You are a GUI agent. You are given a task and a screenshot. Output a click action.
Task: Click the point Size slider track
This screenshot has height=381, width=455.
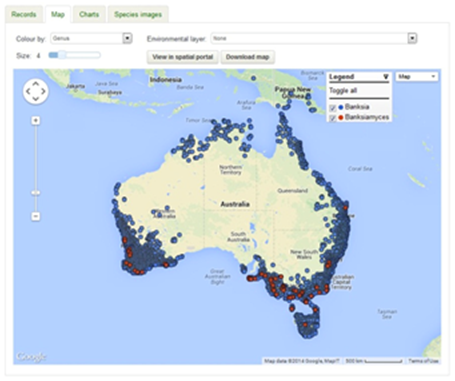pos(75,55)
